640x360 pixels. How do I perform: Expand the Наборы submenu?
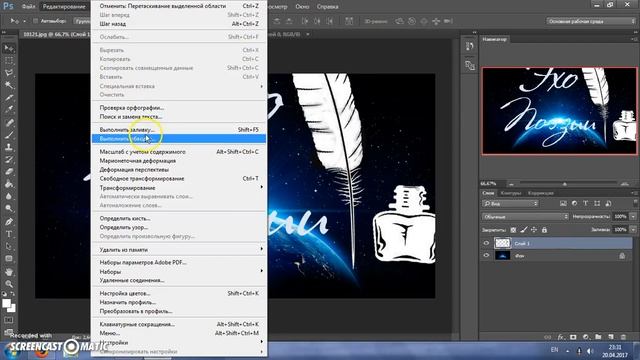coord(179,271)
